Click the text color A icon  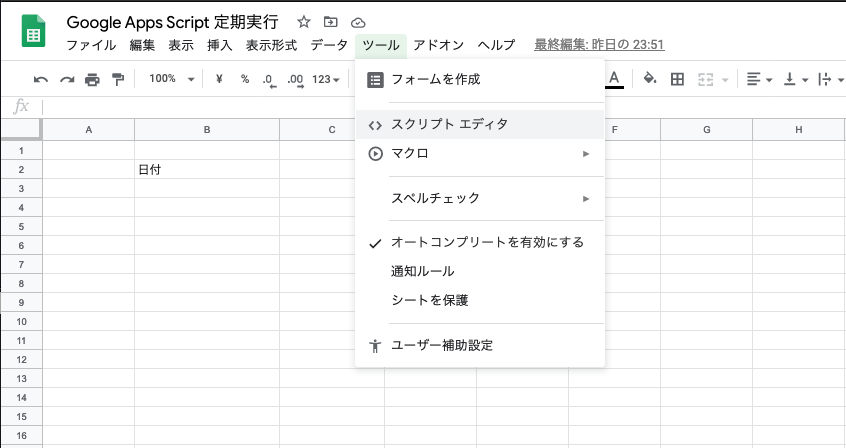(x=614, y=79)
